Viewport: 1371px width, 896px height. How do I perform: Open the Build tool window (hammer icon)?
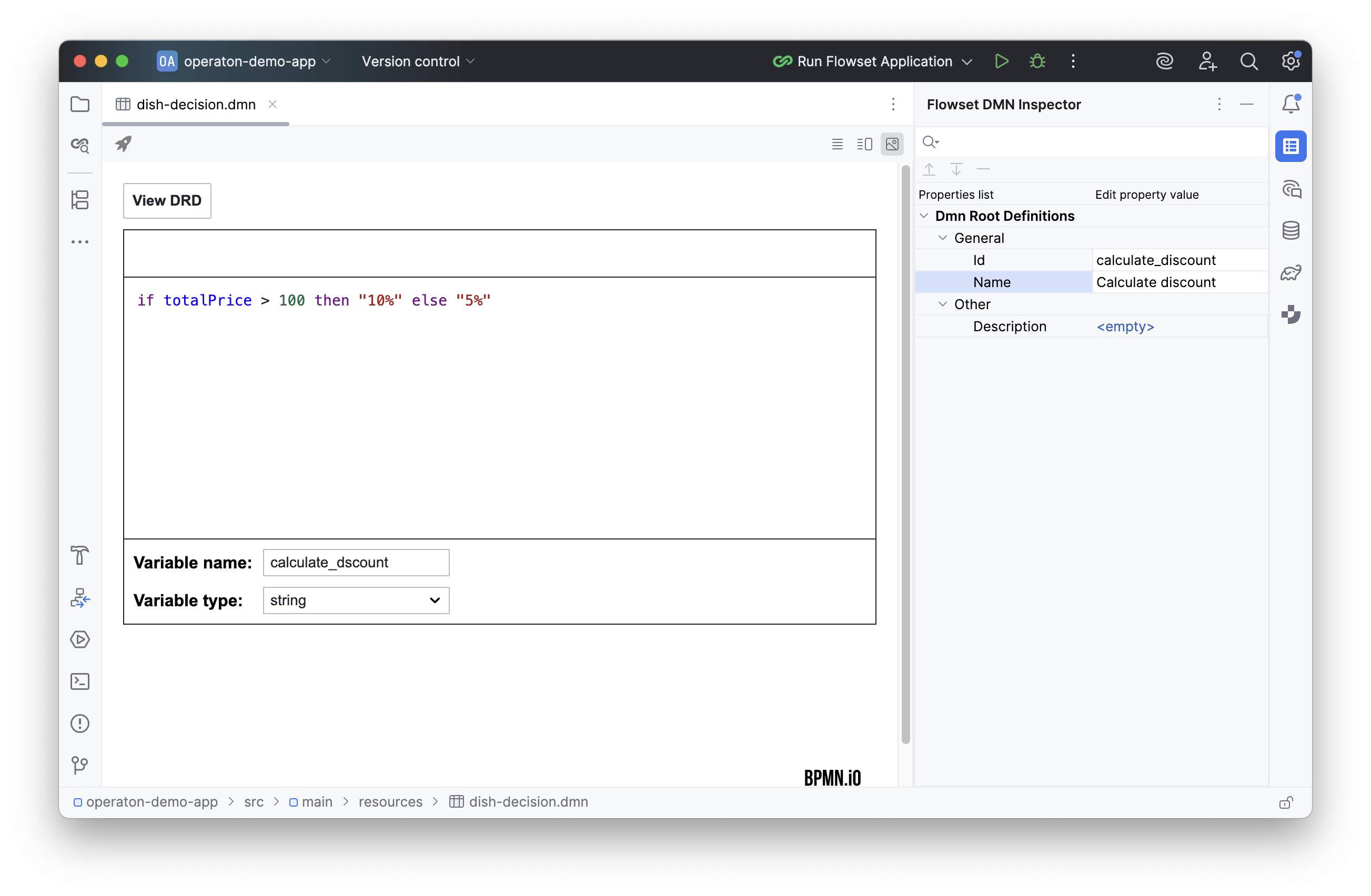click(x=80, y=556)
